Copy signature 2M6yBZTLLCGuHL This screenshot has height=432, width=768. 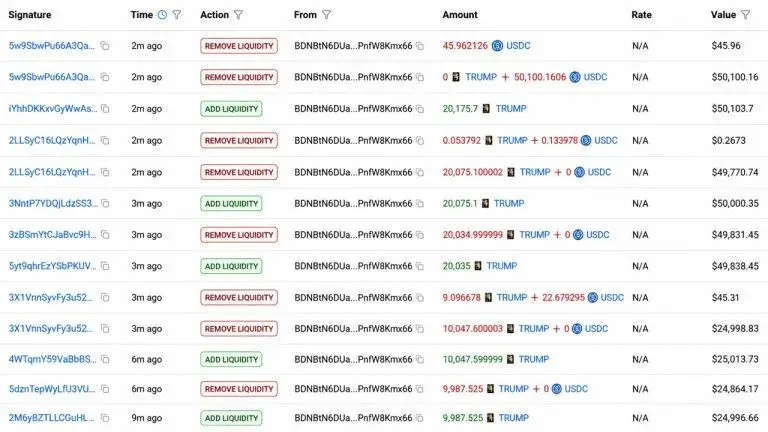pos(105,418)
